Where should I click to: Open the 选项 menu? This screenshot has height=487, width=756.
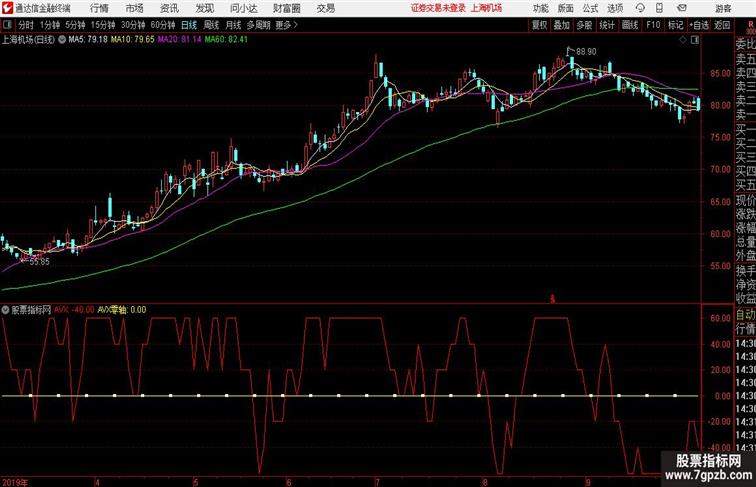coord(615,8)
